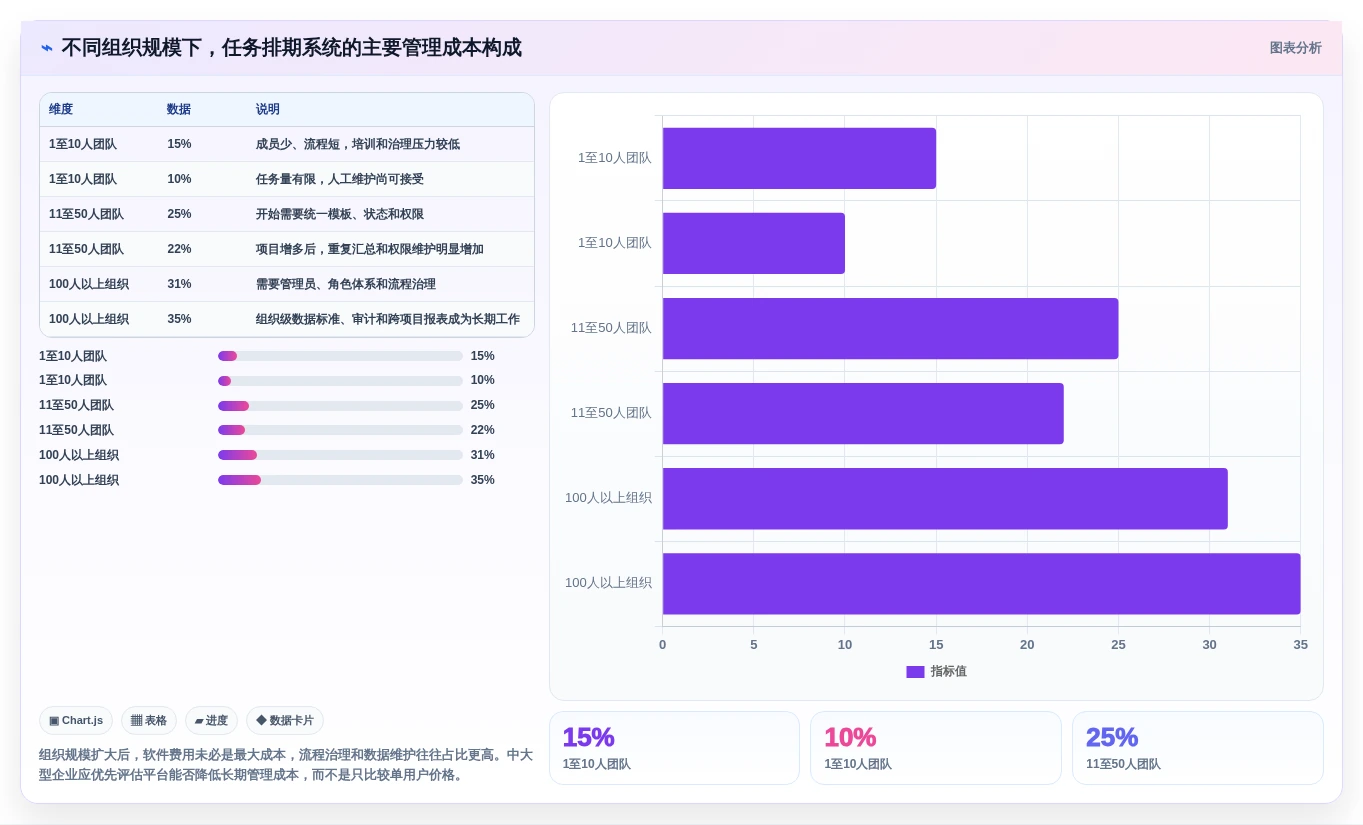Click the 31% data cell in the table
This screenshot has height=825, width=1363.
click(179, 284)
